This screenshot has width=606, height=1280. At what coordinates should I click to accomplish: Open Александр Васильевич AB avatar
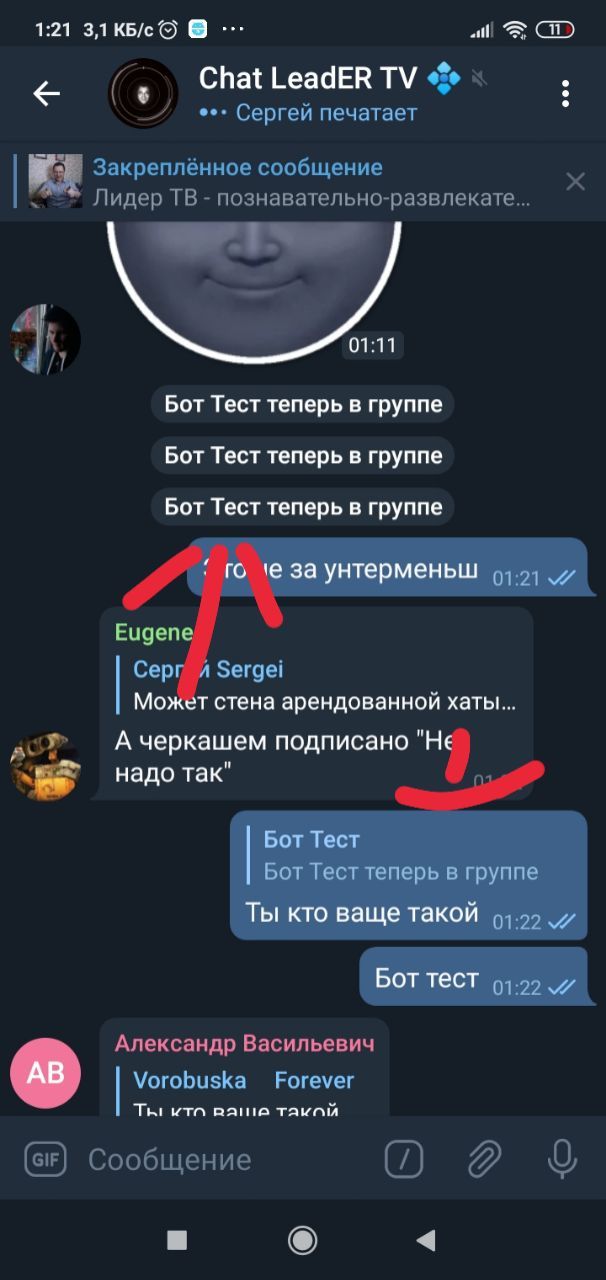click(46, 1073)
